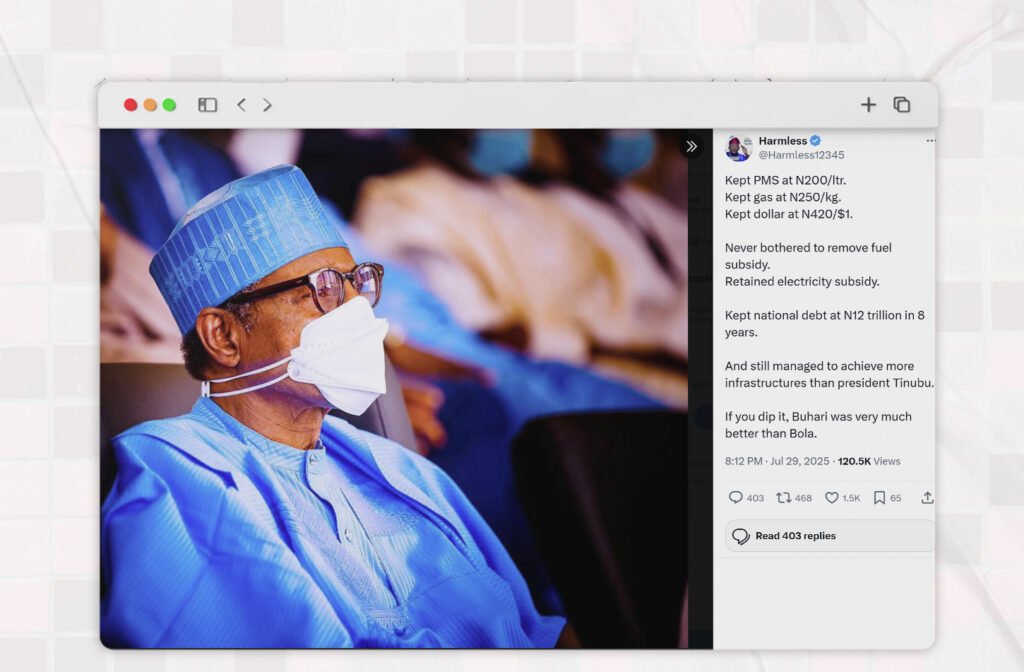Go back with the left chevron

tap(242, 104)
